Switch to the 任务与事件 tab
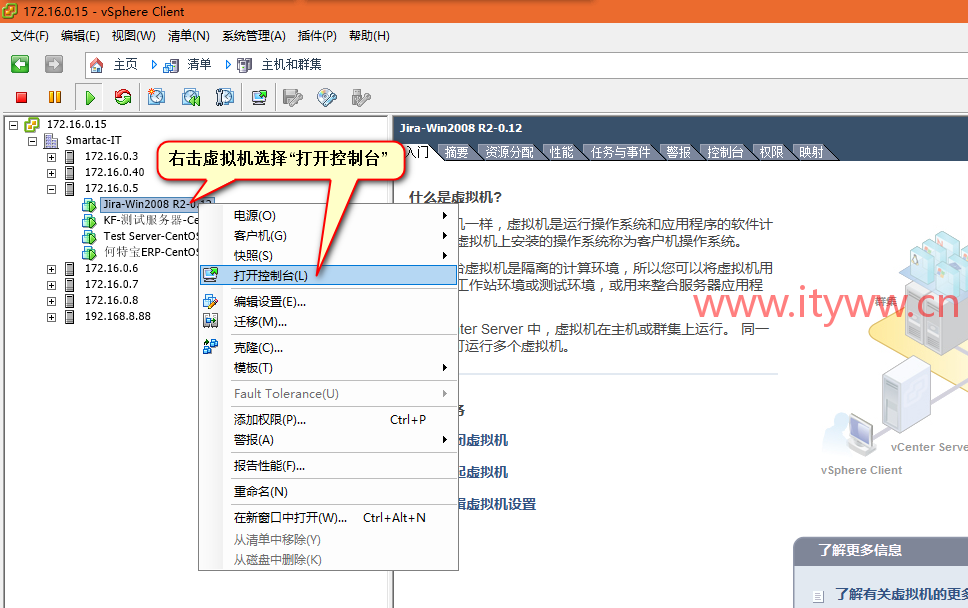 (620, 152)
